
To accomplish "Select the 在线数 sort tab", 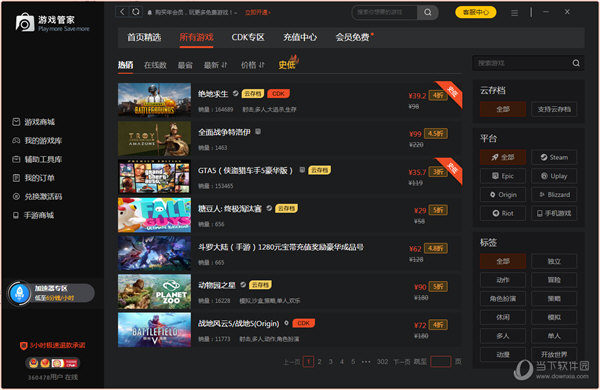I will click(155, 65).
